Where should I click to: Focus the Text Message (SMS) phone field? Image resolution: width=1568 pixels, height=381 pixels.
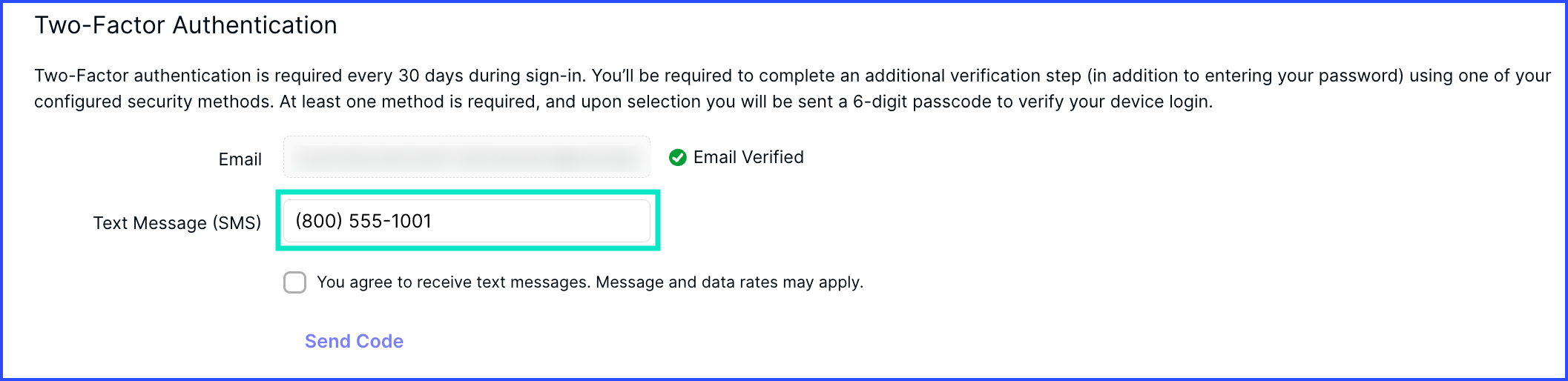click(467, 221)
